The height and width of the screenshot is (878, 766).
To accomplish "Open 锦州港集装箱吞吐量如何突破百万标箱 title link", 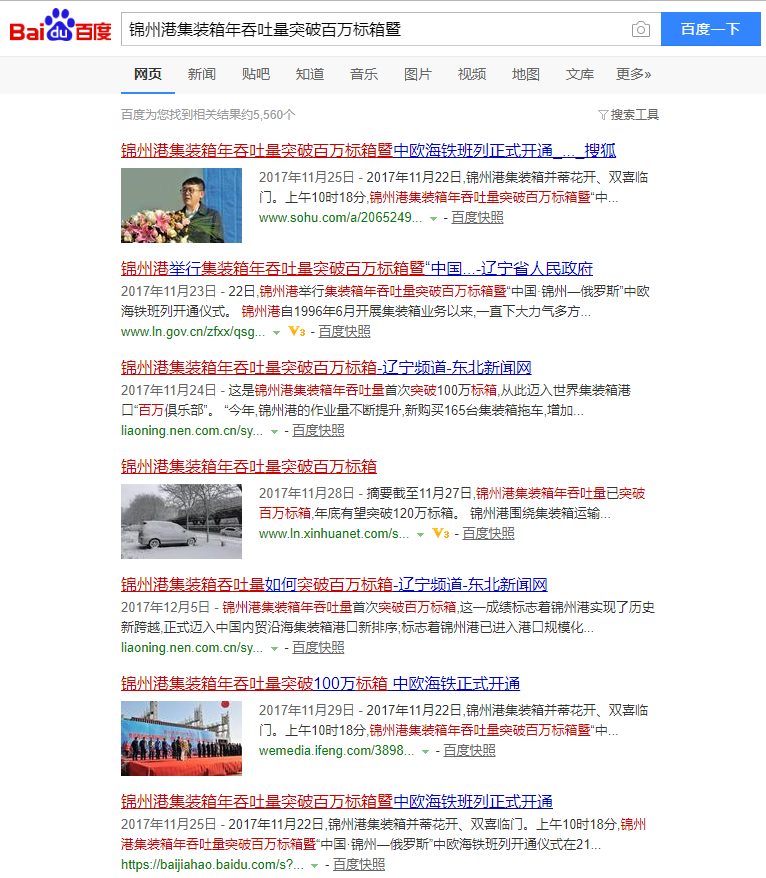I will [x=334, y=585].
